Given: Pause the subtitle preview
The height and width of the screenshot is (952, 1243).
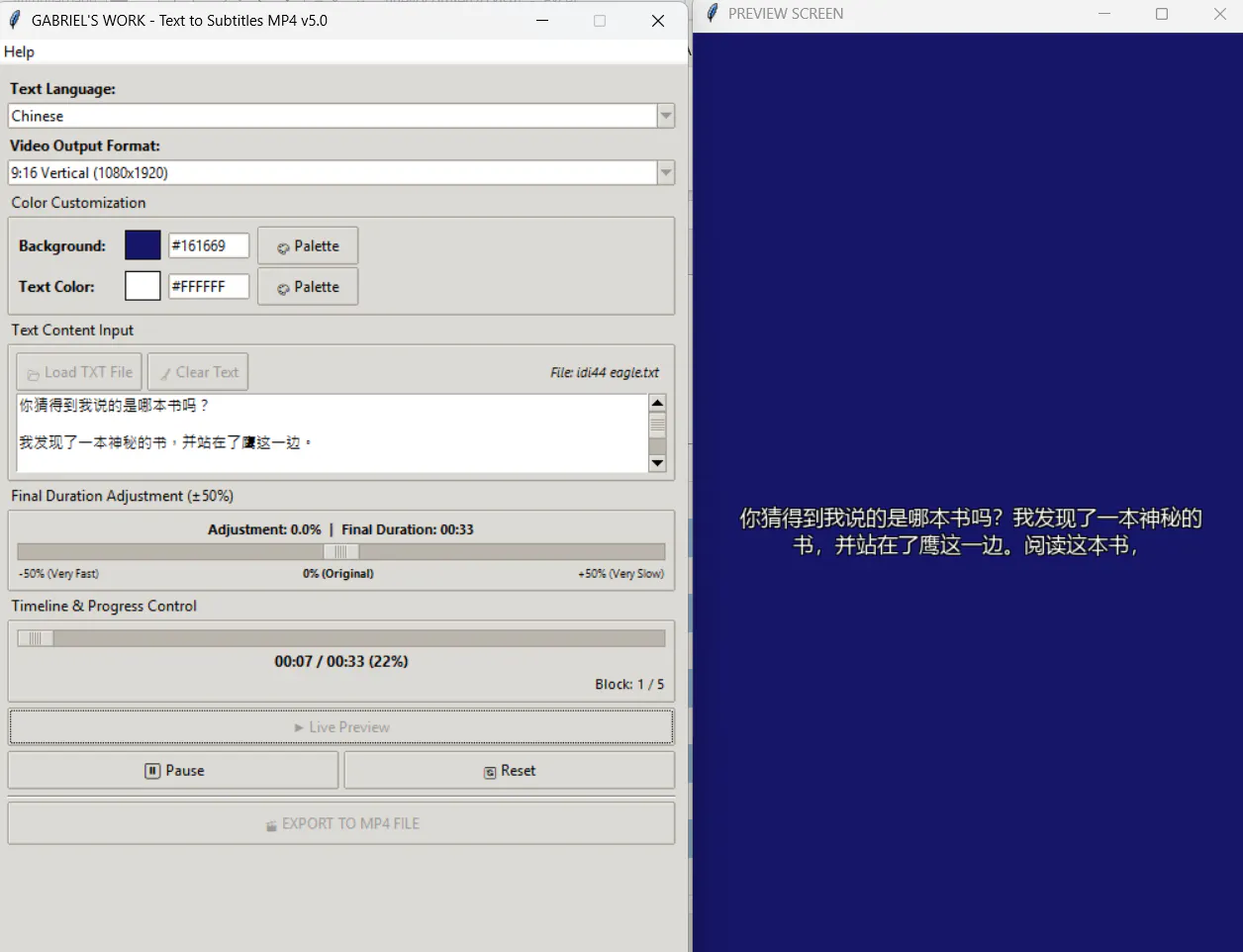Looking at the screenshot, I should point(173,770).
